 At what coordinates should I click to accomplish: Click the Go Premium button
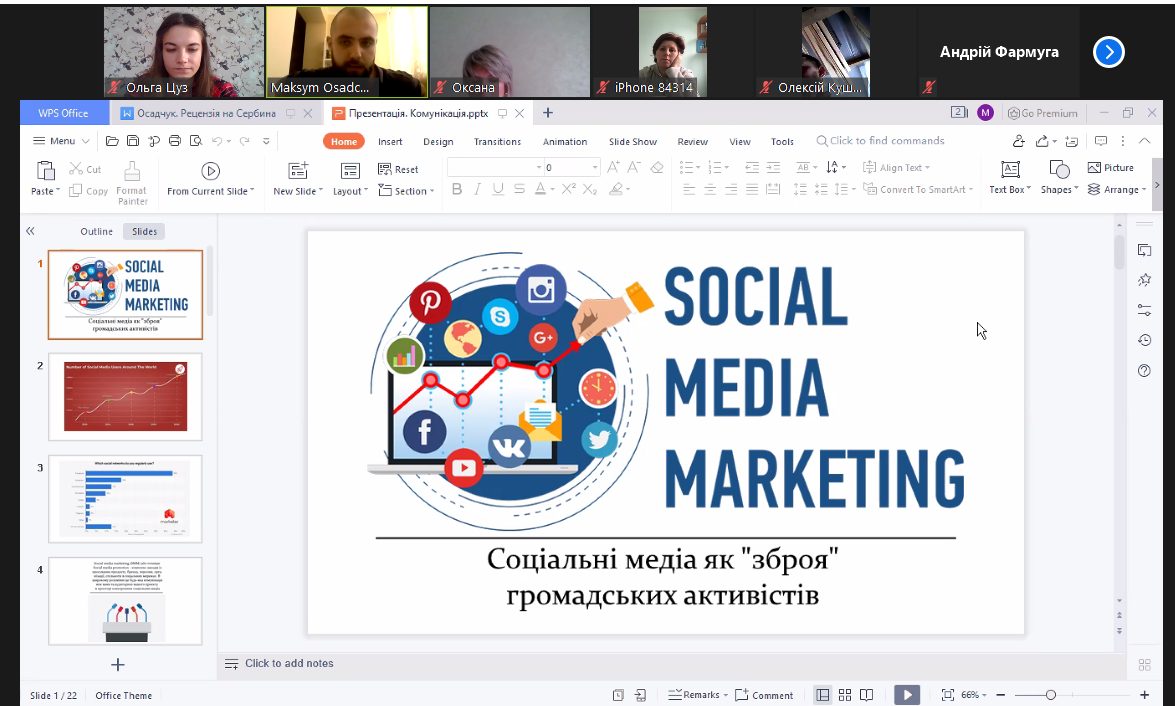coord(1042,113)
